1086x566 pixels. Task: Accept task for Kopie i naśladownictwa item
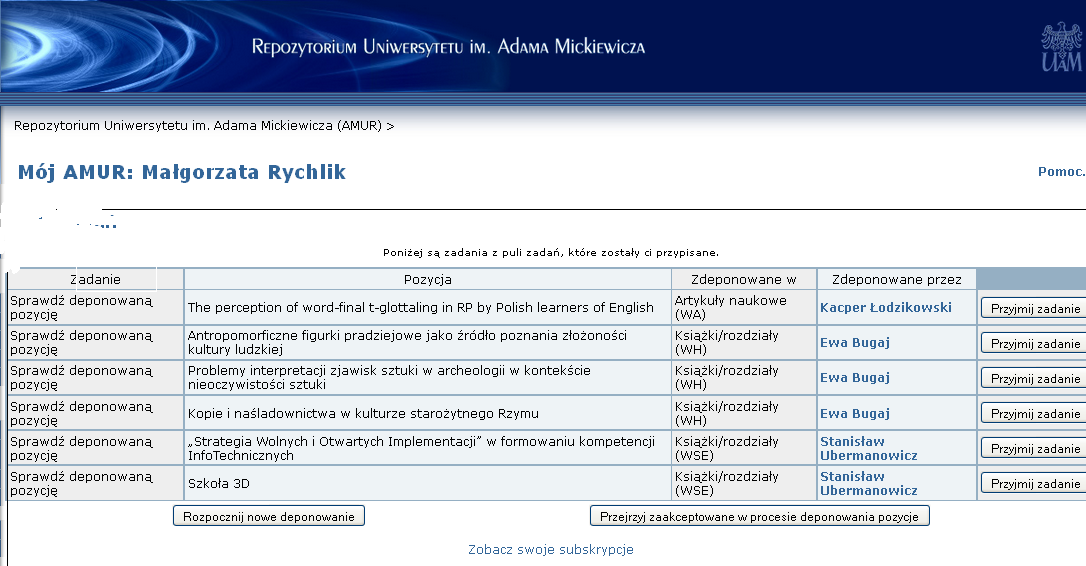1034,414
